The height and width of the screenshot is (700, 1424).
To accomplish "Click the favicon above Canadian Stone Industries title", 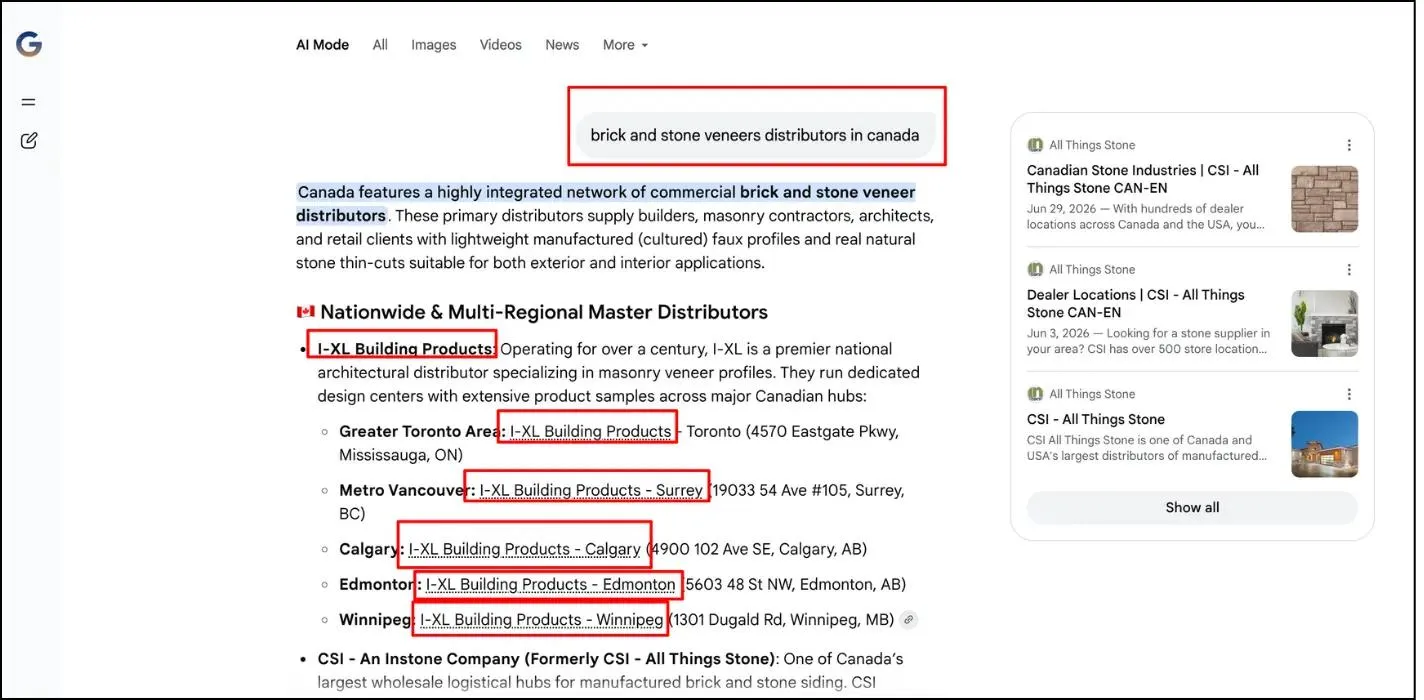I will pos(1035,145).
